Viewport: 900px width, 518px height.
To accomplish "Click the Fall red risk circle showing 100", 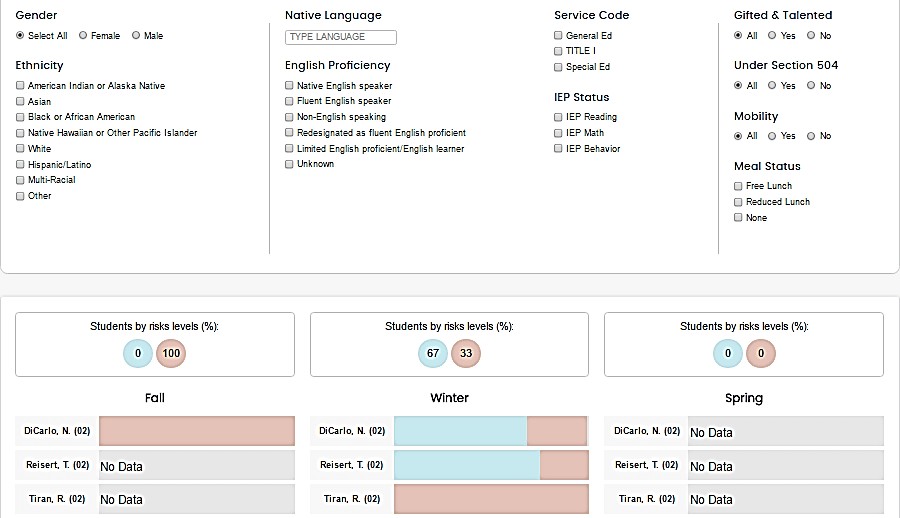I will click(171, 353).
